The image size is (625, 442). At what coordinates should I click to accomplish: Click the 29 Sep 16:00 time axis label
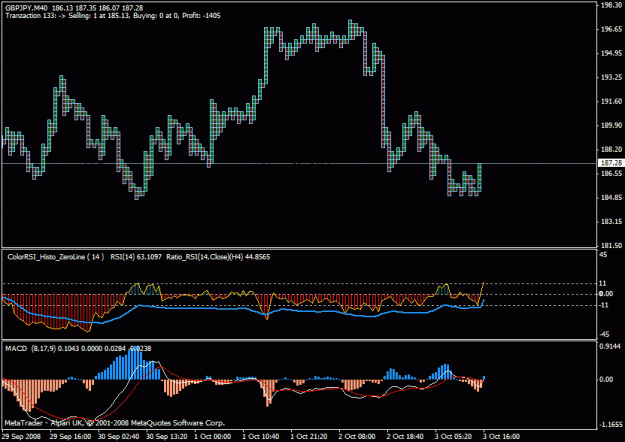click(70, 436)
